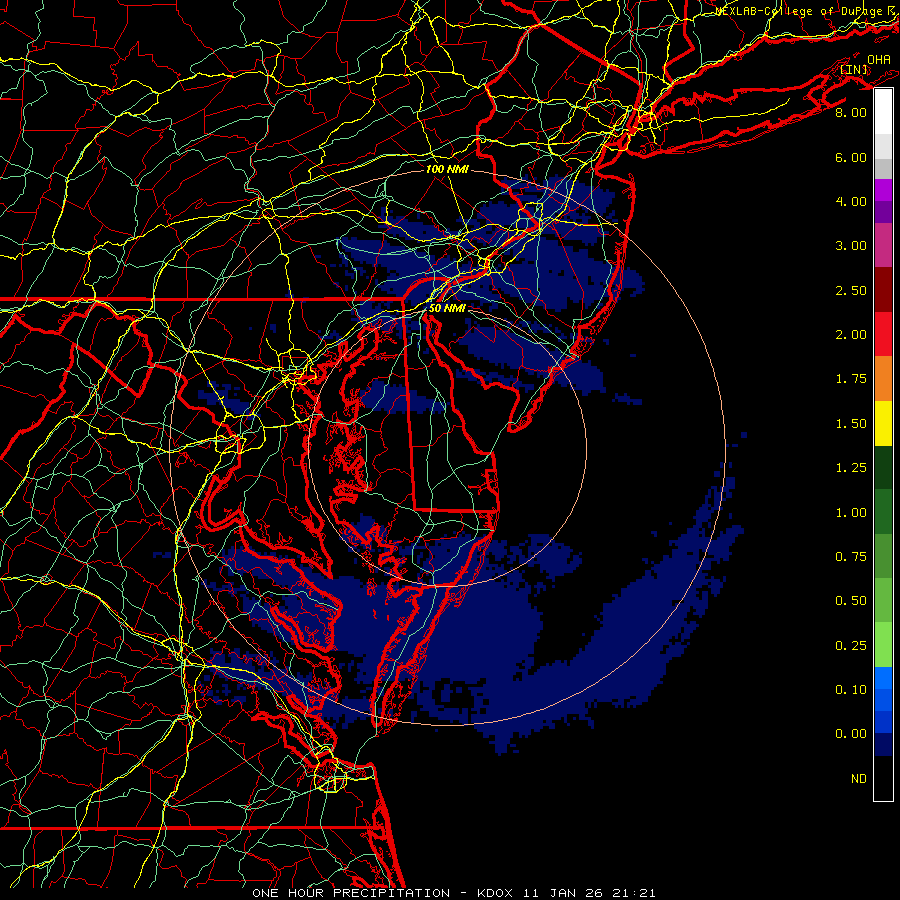Image resolution: width=900 pixels, height=900 pixels.
Task: Click the [IN] units label
Action: (x=854, y=70)
